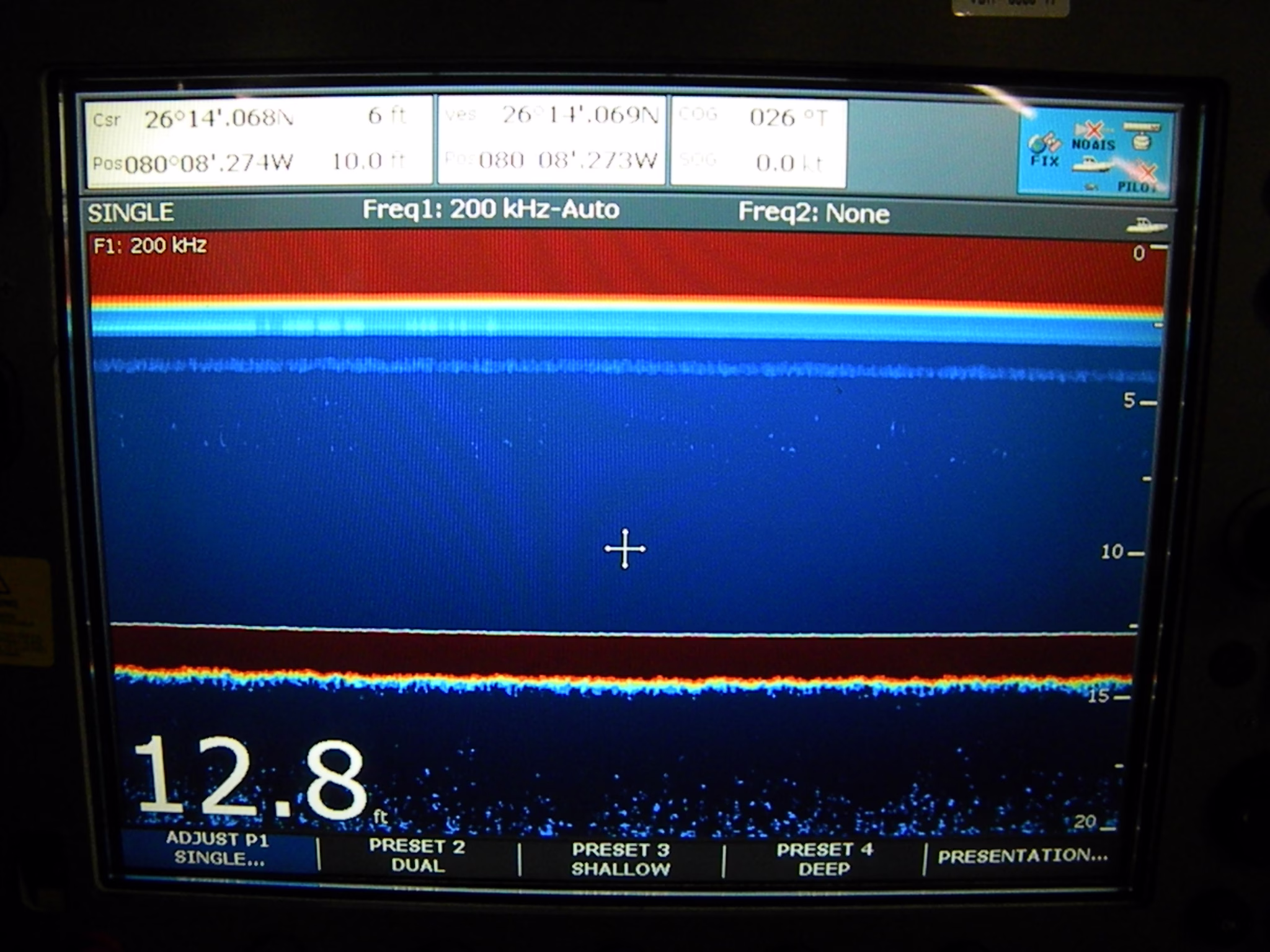Click the cursor position Csr data box
Image resolution: width=1270 pixels, height=952 pixels.
(259, 141)
